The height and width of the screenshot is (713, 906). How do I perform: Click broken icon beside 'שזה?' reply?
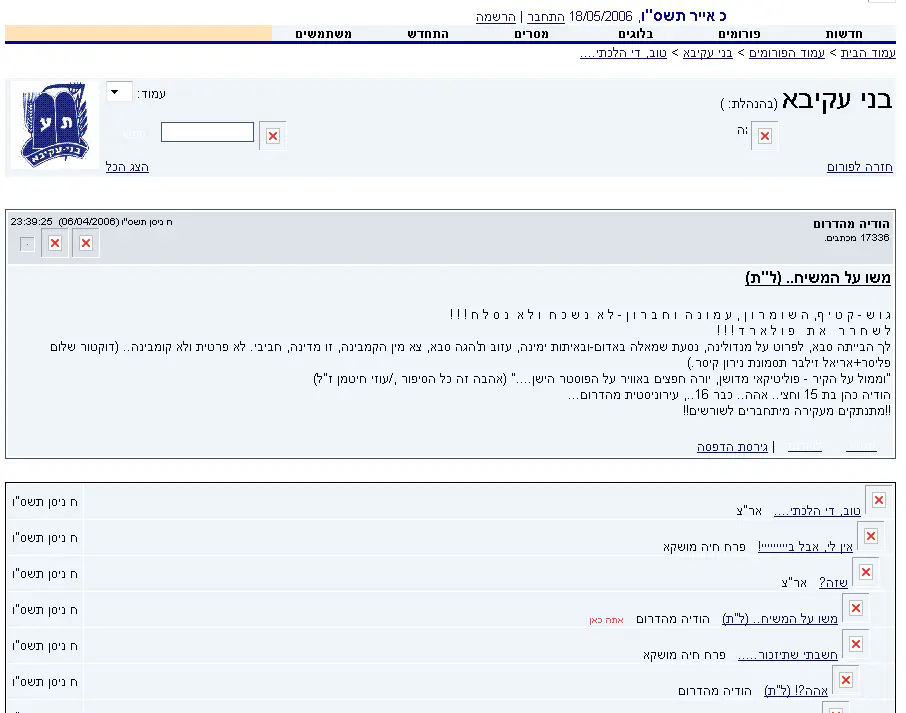(x=865, y=572)
